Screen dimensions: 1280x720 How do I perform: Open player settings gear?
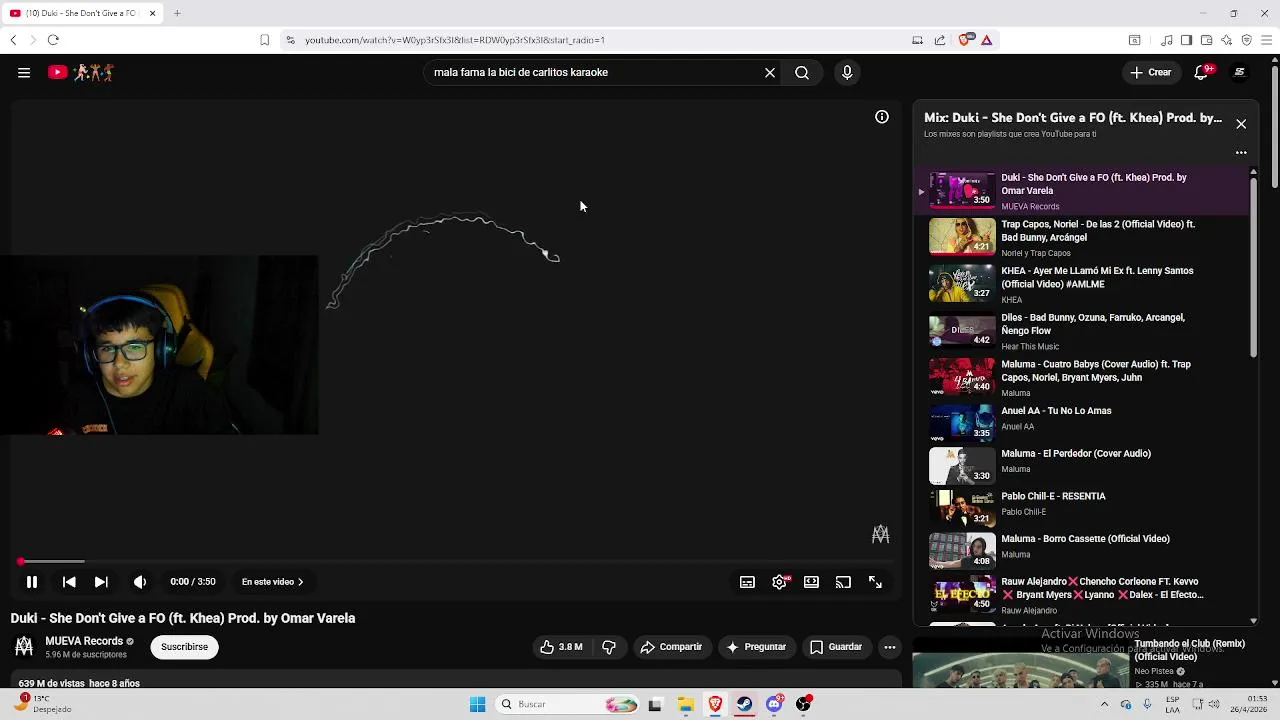tap(779, 582)
